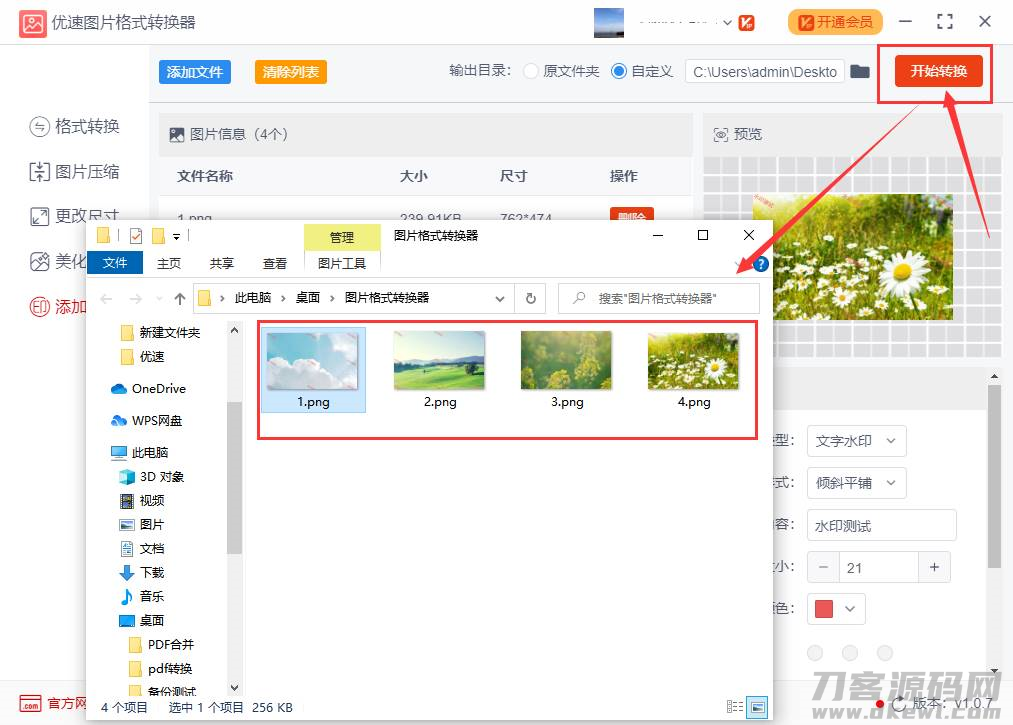Click the VIP badge icon beside username

(x=746, y=23)
